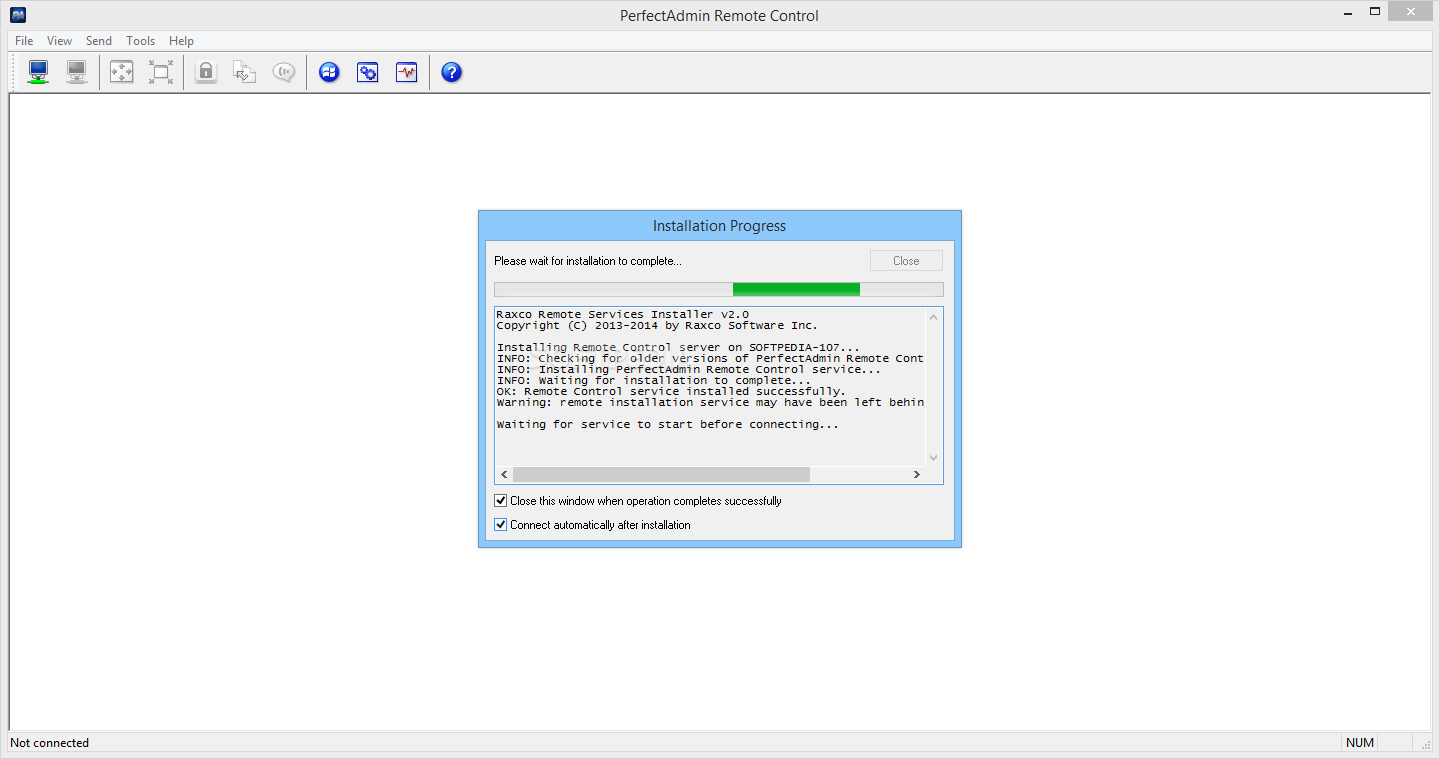1440x759 pixels.
Task: Click the log's horizontal scrollbar thumb
Action: (661, 474)
